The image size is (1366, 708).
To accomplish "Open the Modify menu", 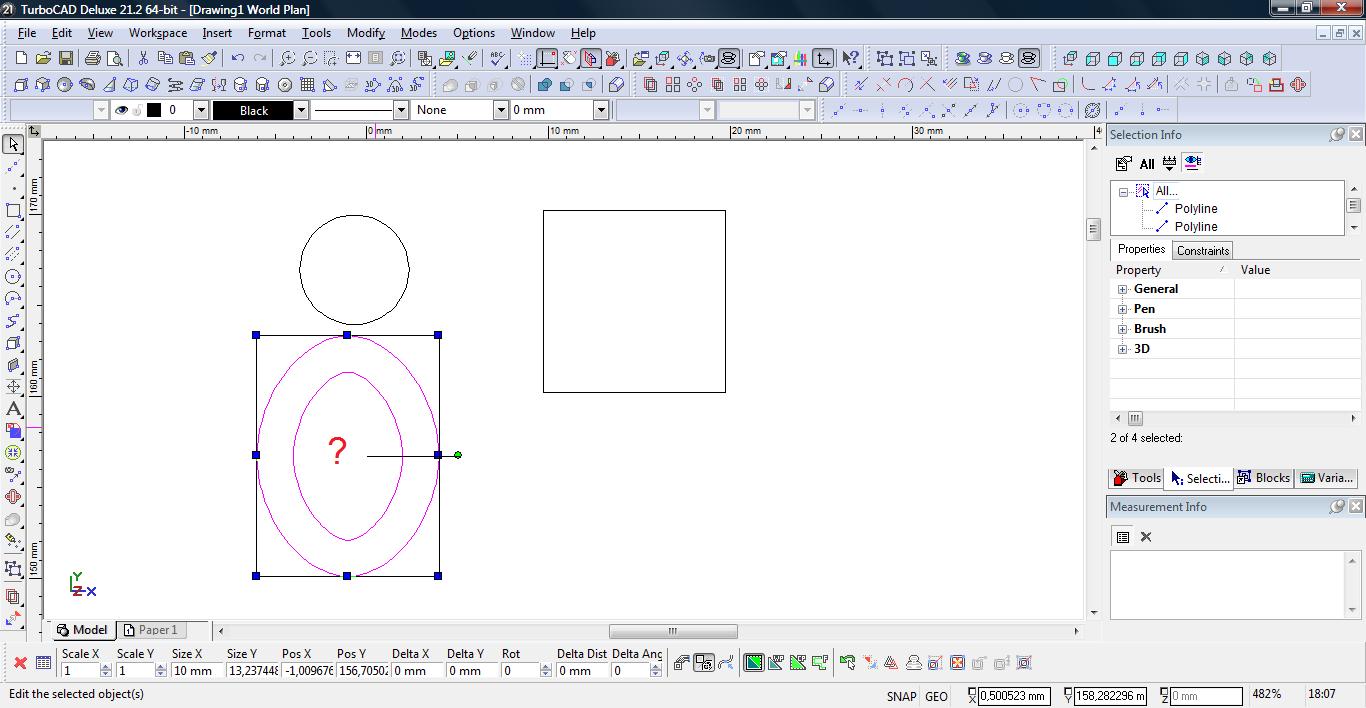I will point(365,33).
